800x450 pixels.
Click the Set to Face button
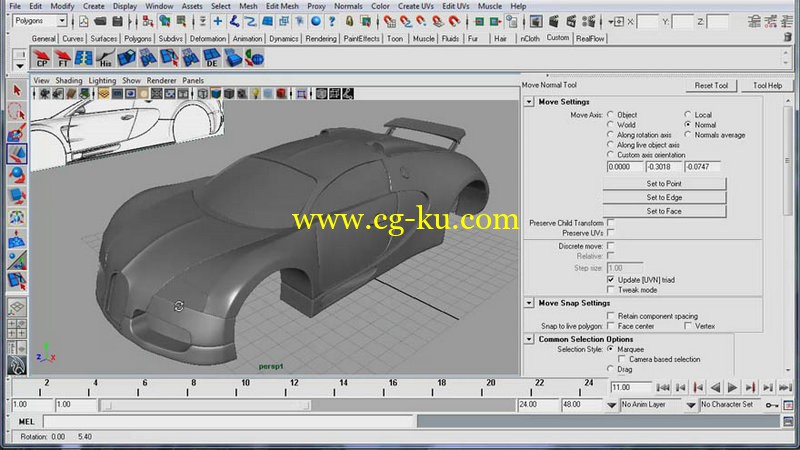(x=664, y=211)
